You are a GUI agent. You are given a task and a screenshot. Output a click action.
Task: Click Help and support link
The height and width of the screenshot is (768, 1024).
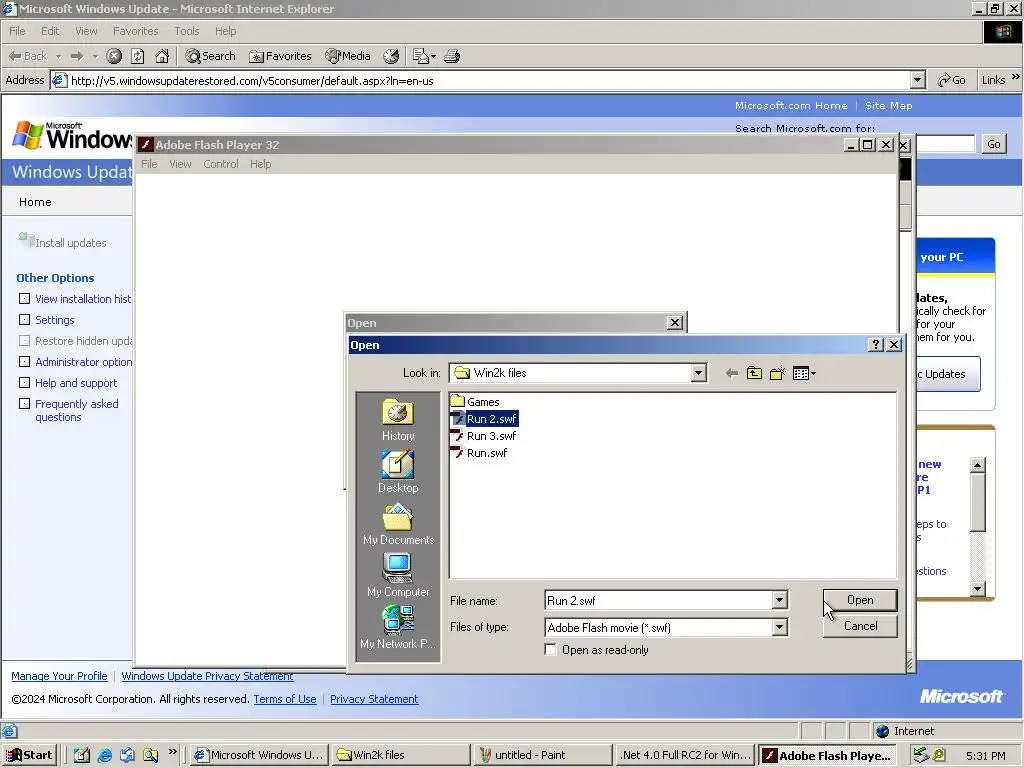76,383
